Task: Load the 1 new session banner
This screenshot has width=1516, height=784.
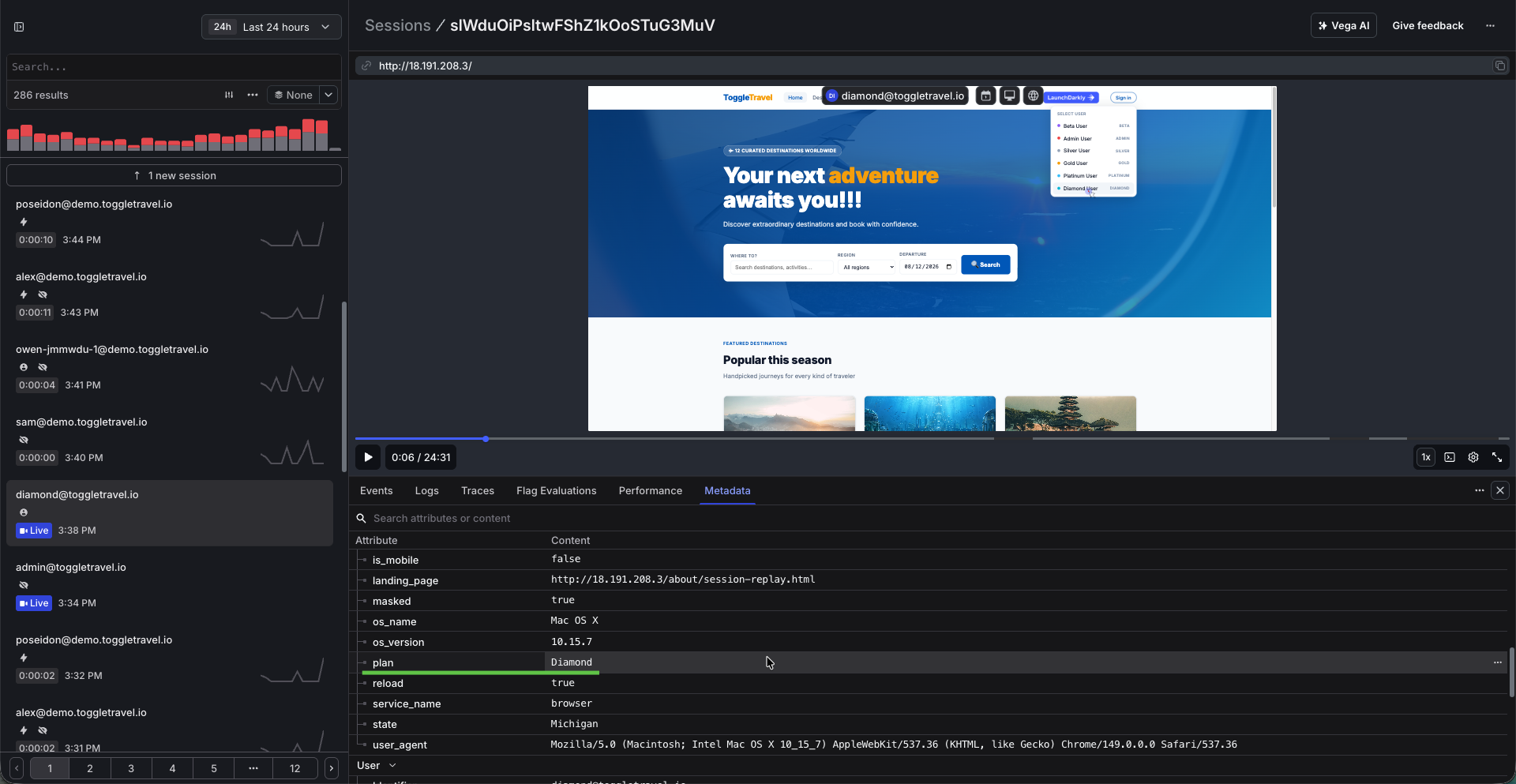Action: click(174, 175)
